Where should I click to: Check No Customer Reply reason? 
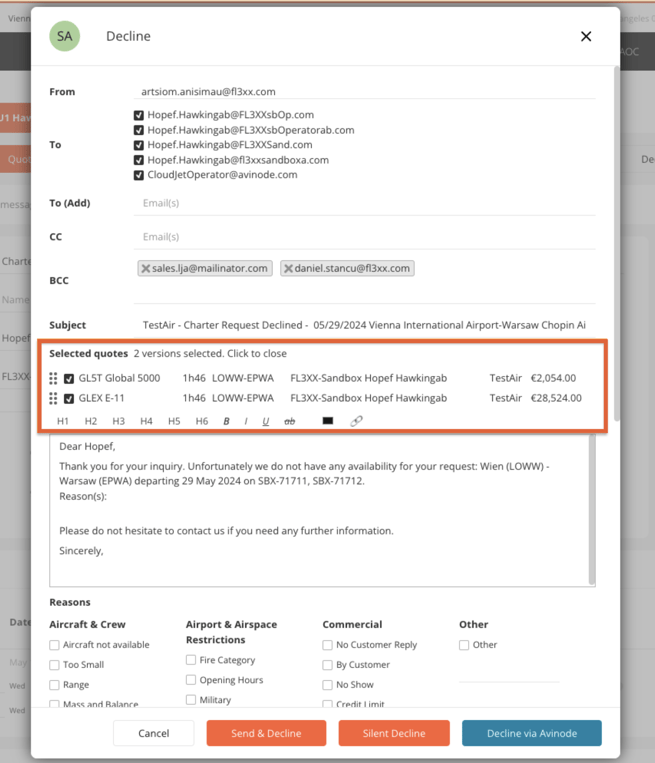click(327, 645)
